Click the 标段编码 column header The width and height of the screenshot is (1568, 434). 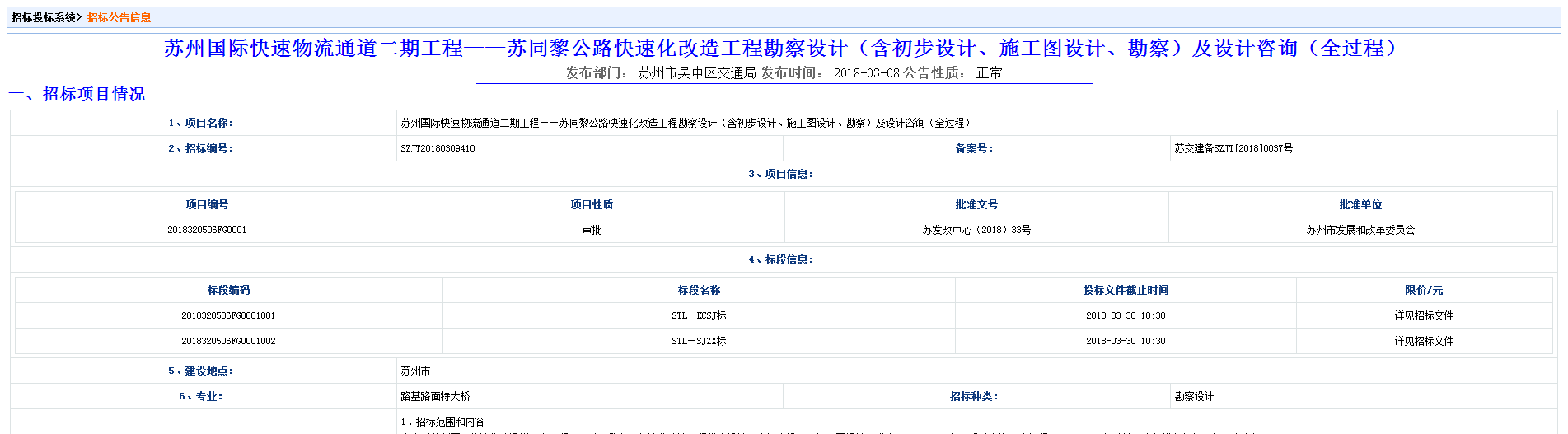pyautogui.click(x=228, y=290)
